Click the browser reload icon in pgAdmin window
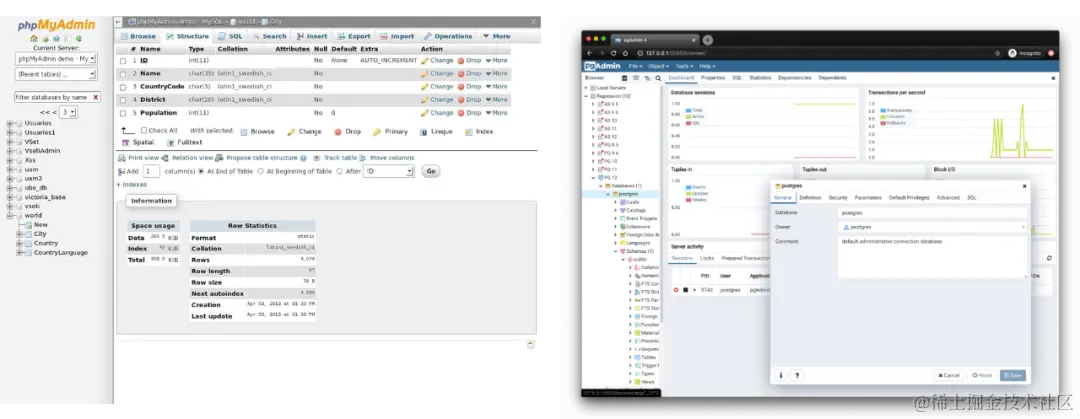Viewport: 1080px width, 419px height. coord(613,53)
